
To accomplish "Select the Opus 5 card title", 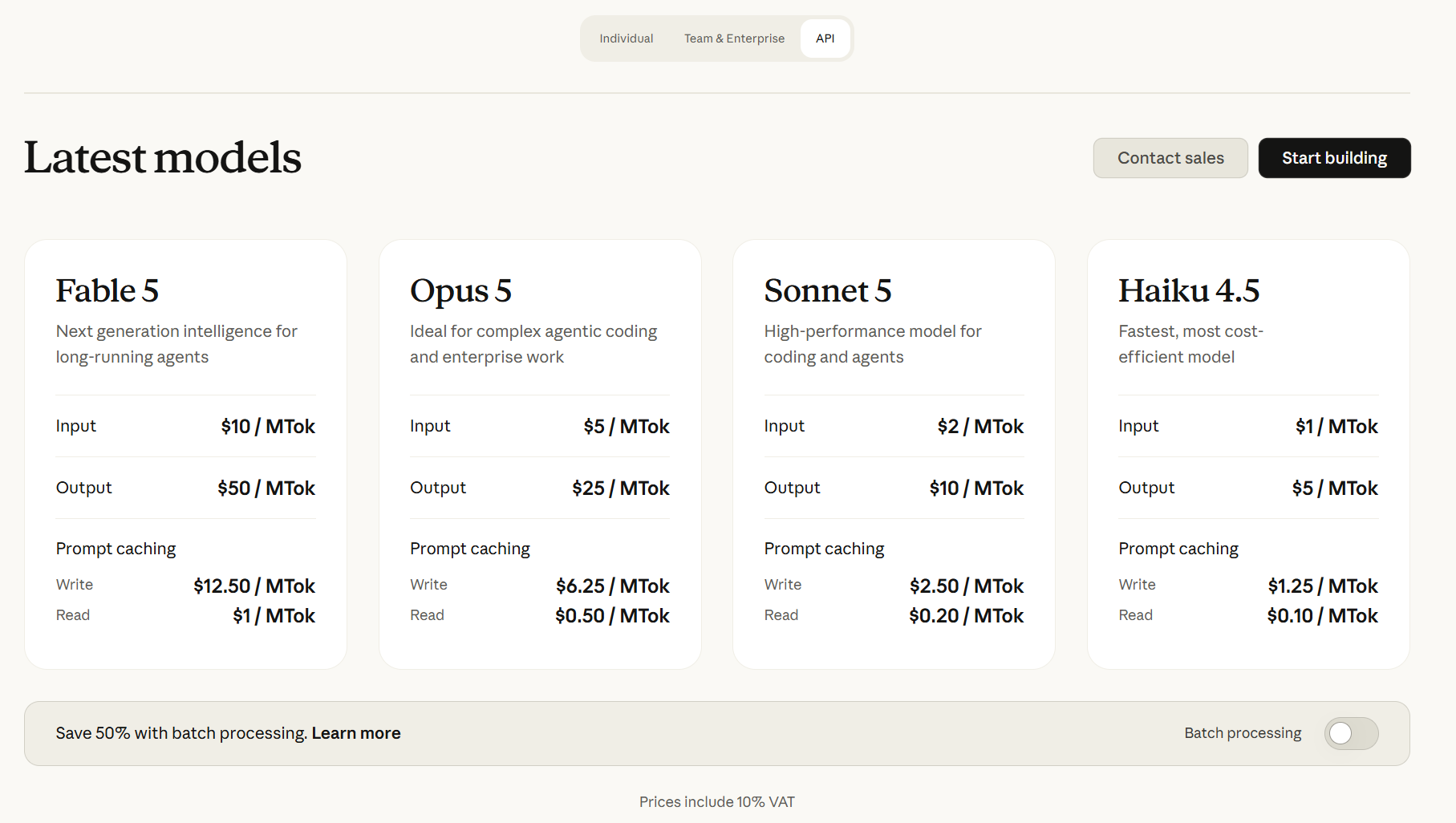I will pos(460,291).
